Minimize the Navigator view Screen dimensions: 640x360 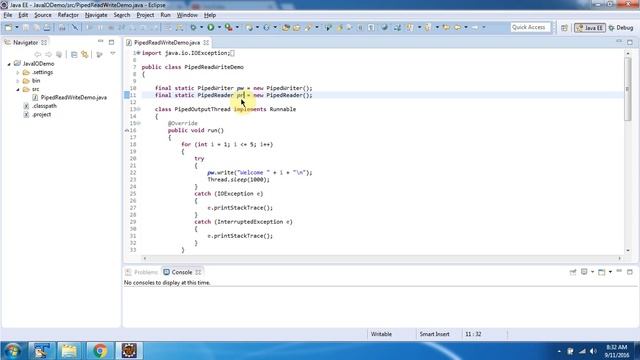pyautogui.click(x=100, y=42)
